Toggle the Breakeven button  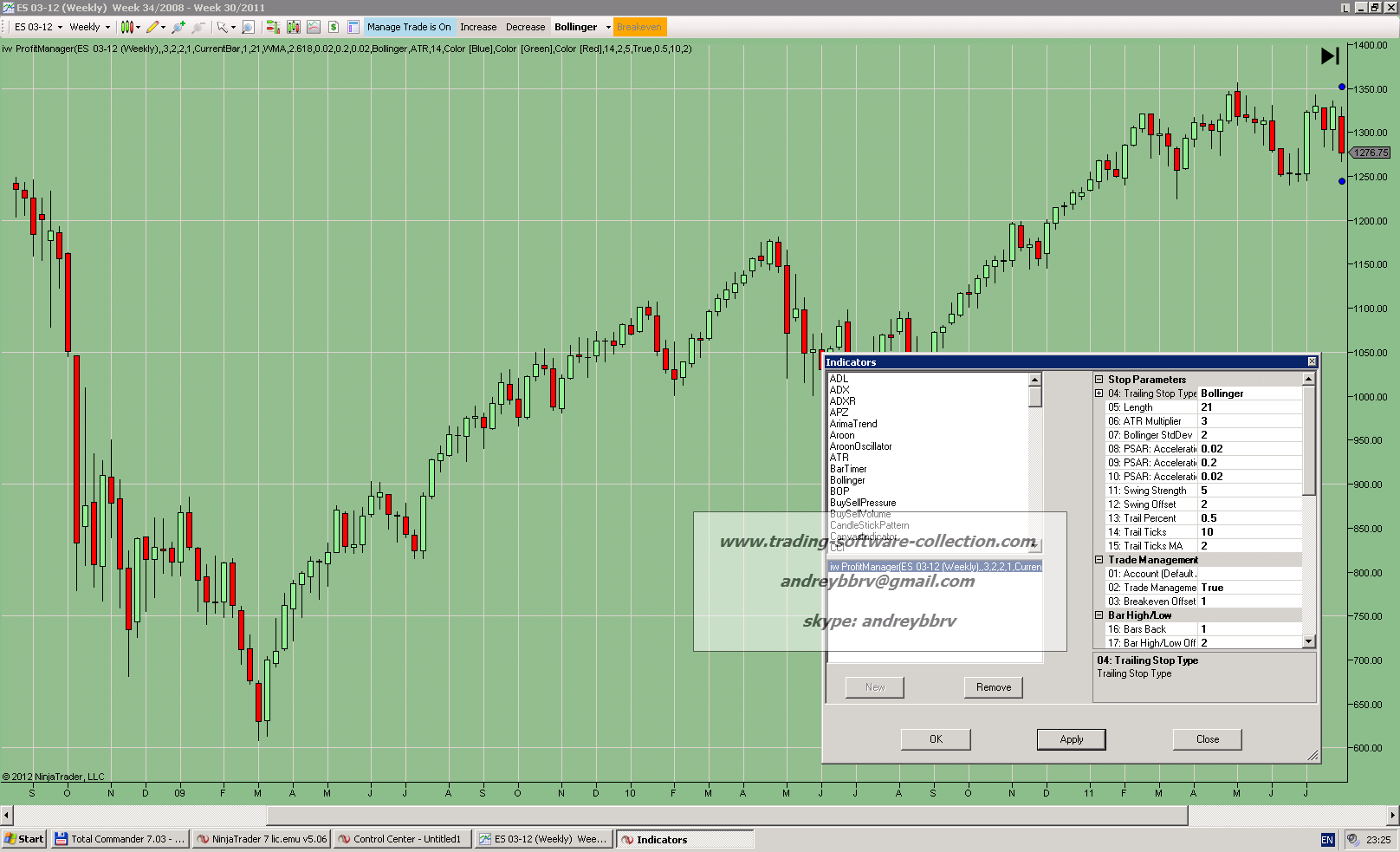[x=639, y=27]
